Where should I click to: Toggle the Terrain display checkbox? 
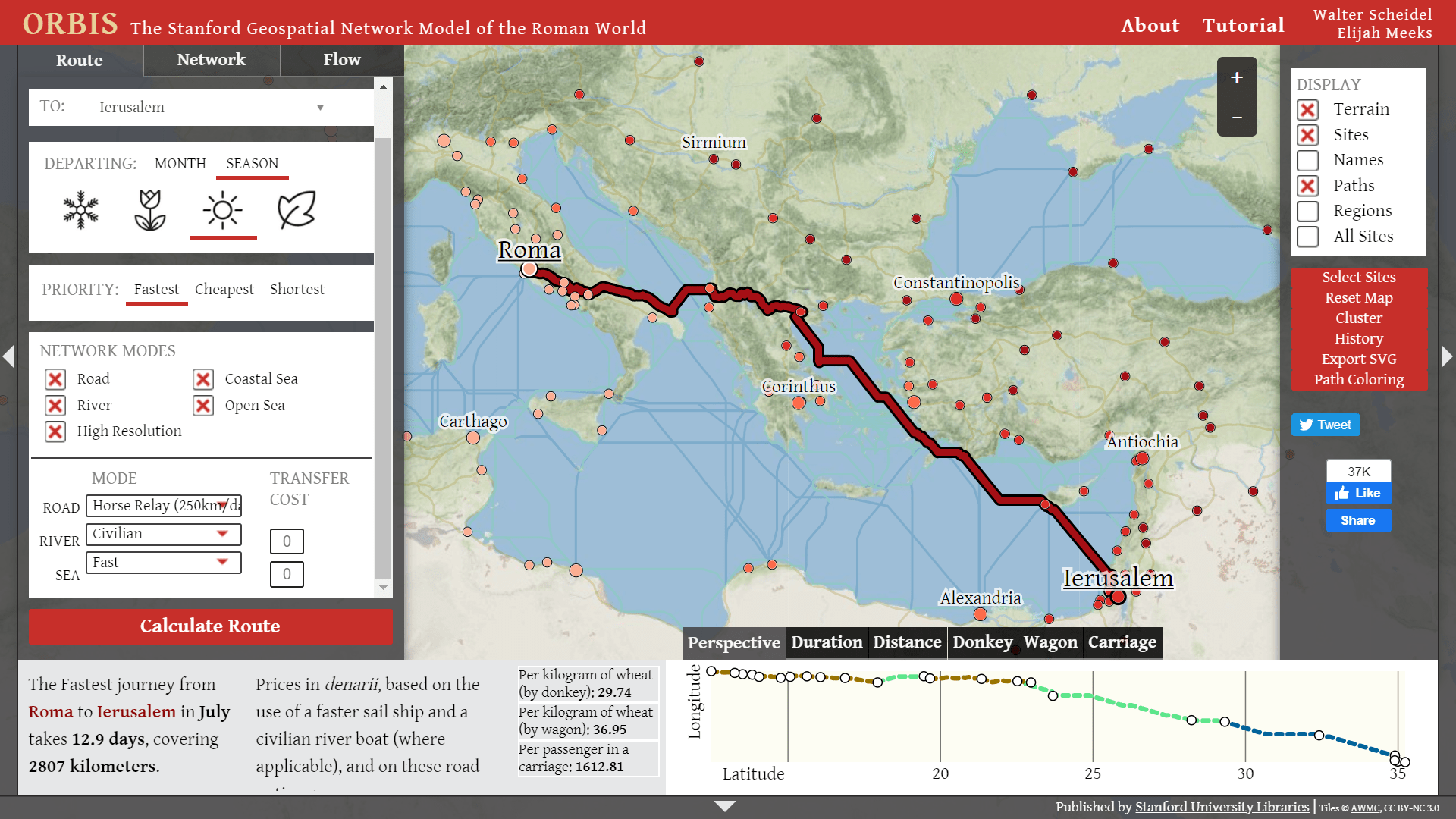pyautogui.click(x=1307, y=110)
